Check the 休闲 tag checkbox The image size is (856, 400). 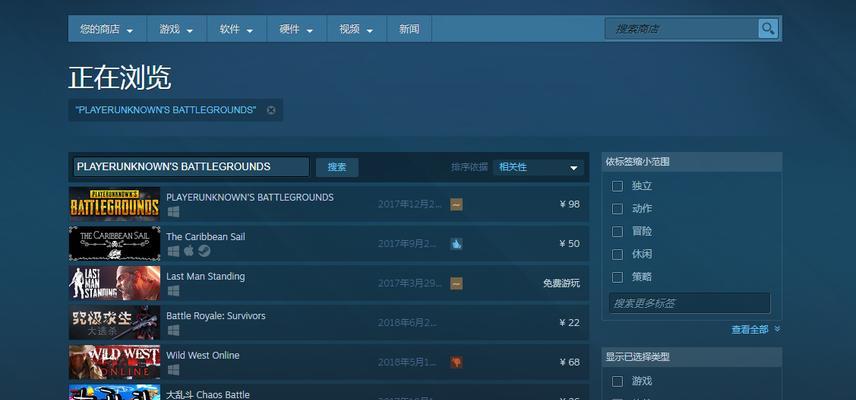(x=617, y=254)
